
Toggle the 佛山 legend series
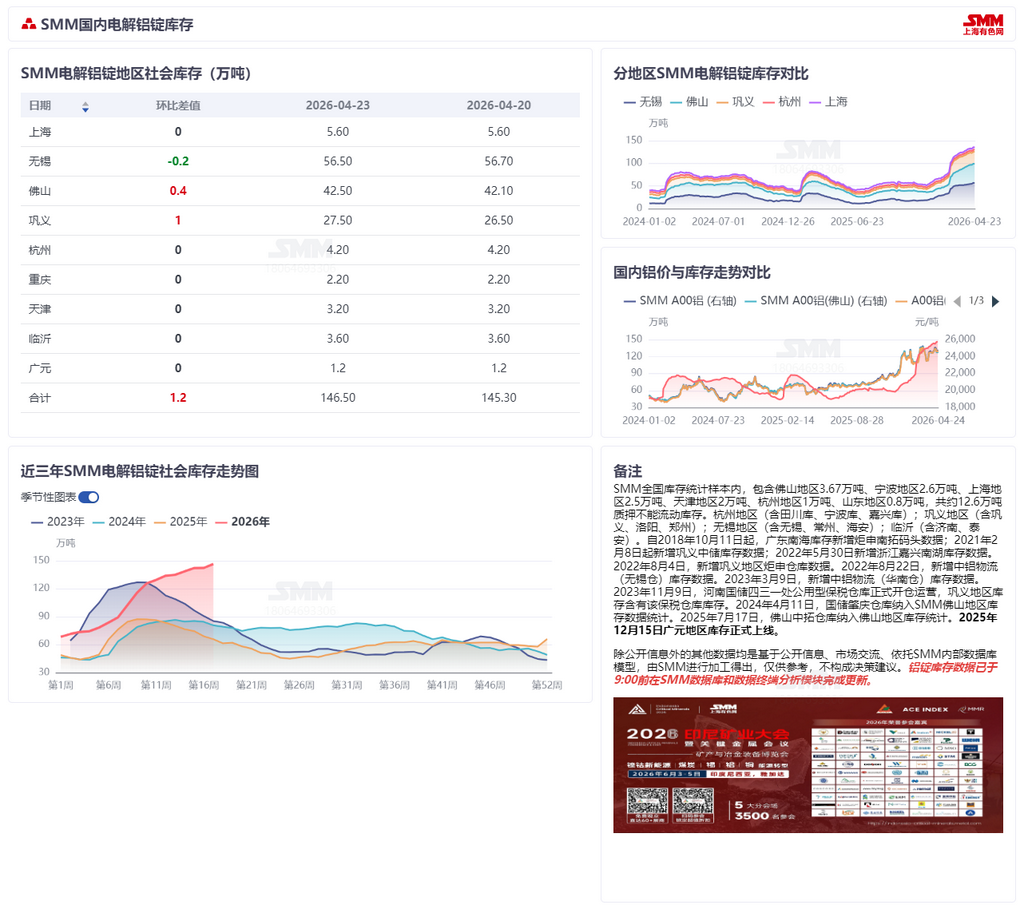click(689, 102)
